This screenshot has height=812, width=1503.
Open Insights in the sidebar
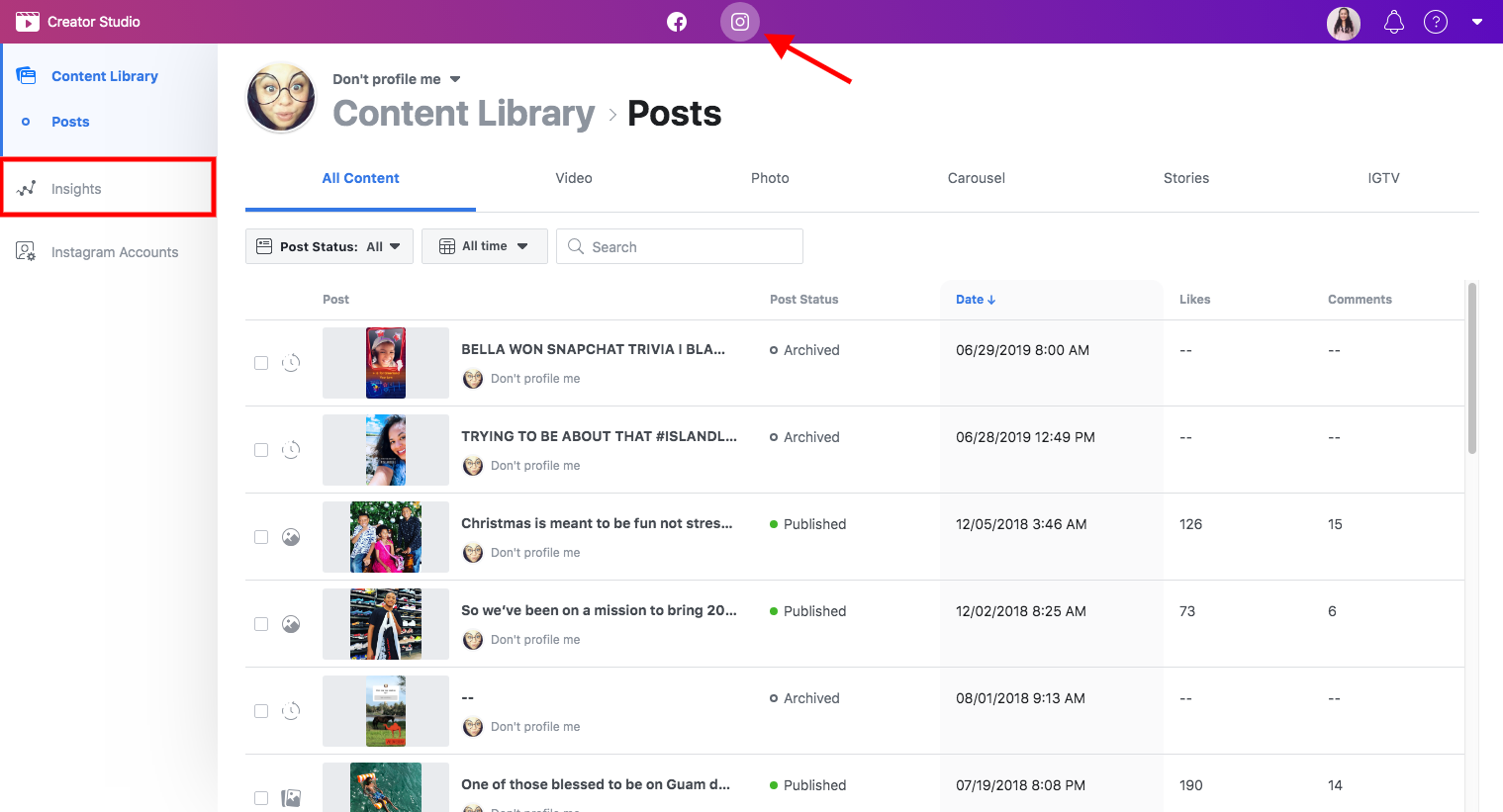click(76, 189)
